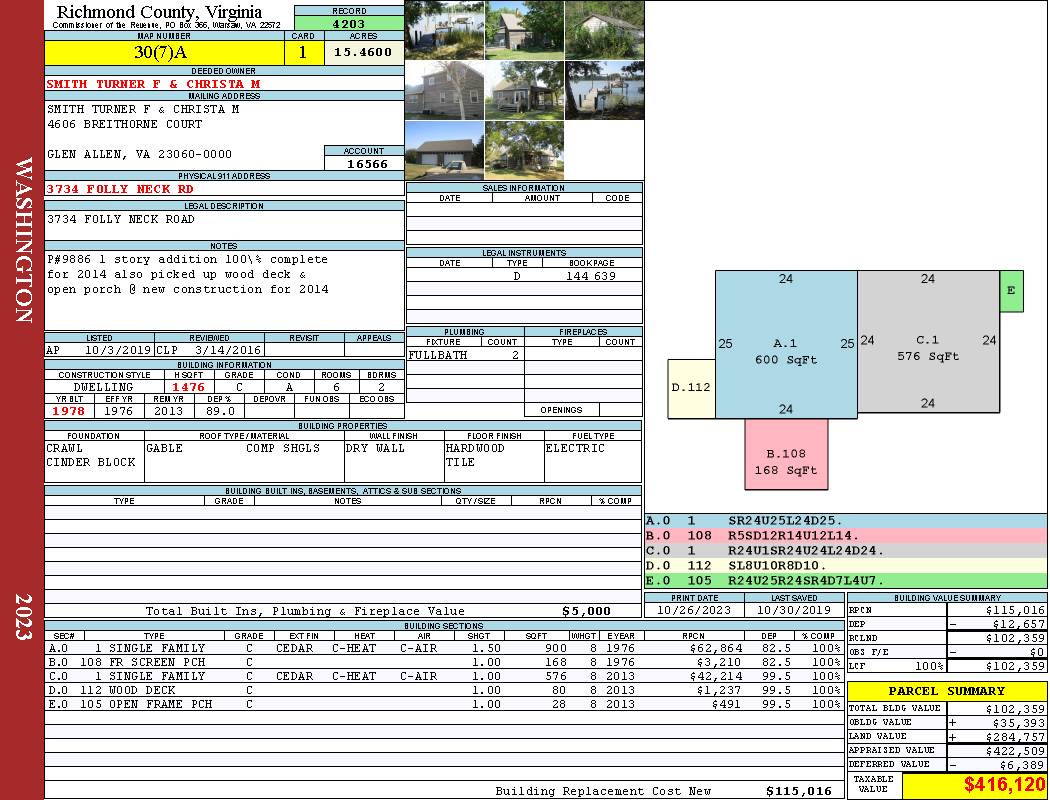The width and height of the screenshot is (1050, 800).
Task: Click last saved date 10/30/2019
Action: click(x=794, y=610)
